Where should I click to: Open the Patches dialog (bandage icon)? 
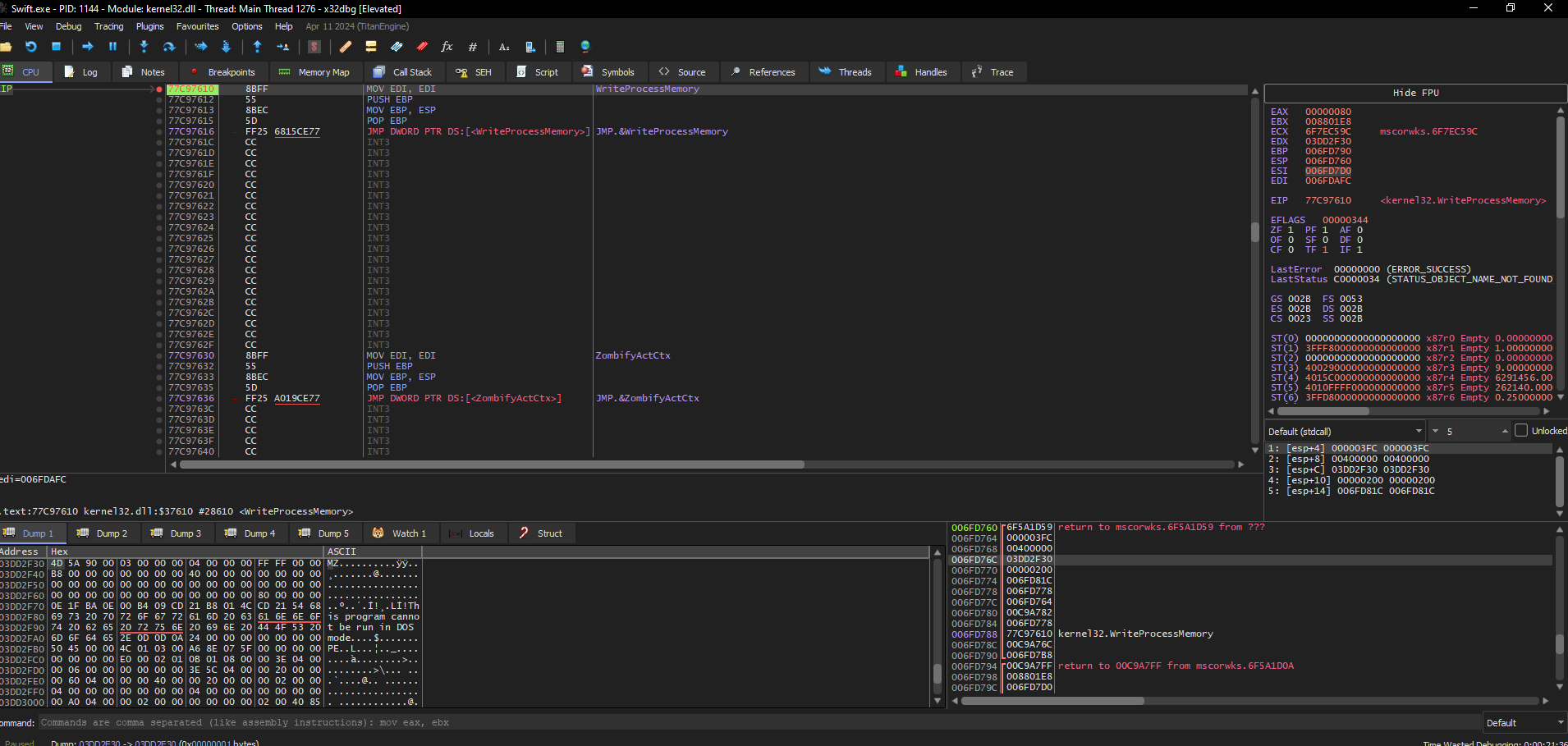[x=346, y=47]
